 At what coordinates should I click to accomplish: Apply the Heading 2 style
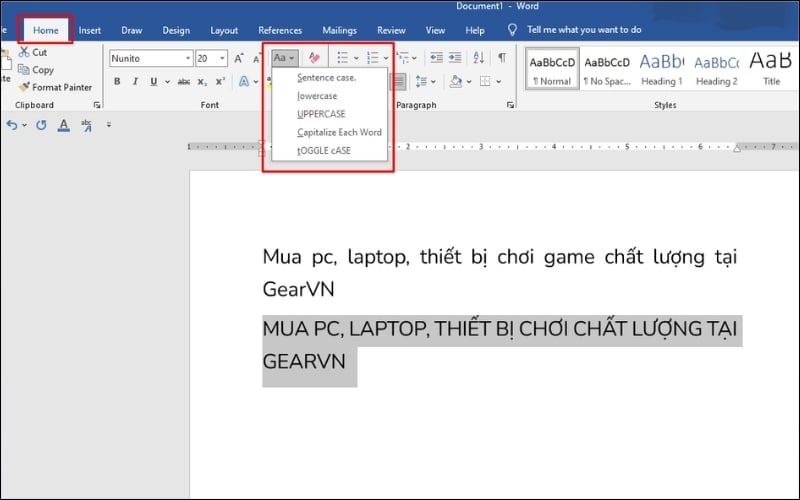click(717, 69)
